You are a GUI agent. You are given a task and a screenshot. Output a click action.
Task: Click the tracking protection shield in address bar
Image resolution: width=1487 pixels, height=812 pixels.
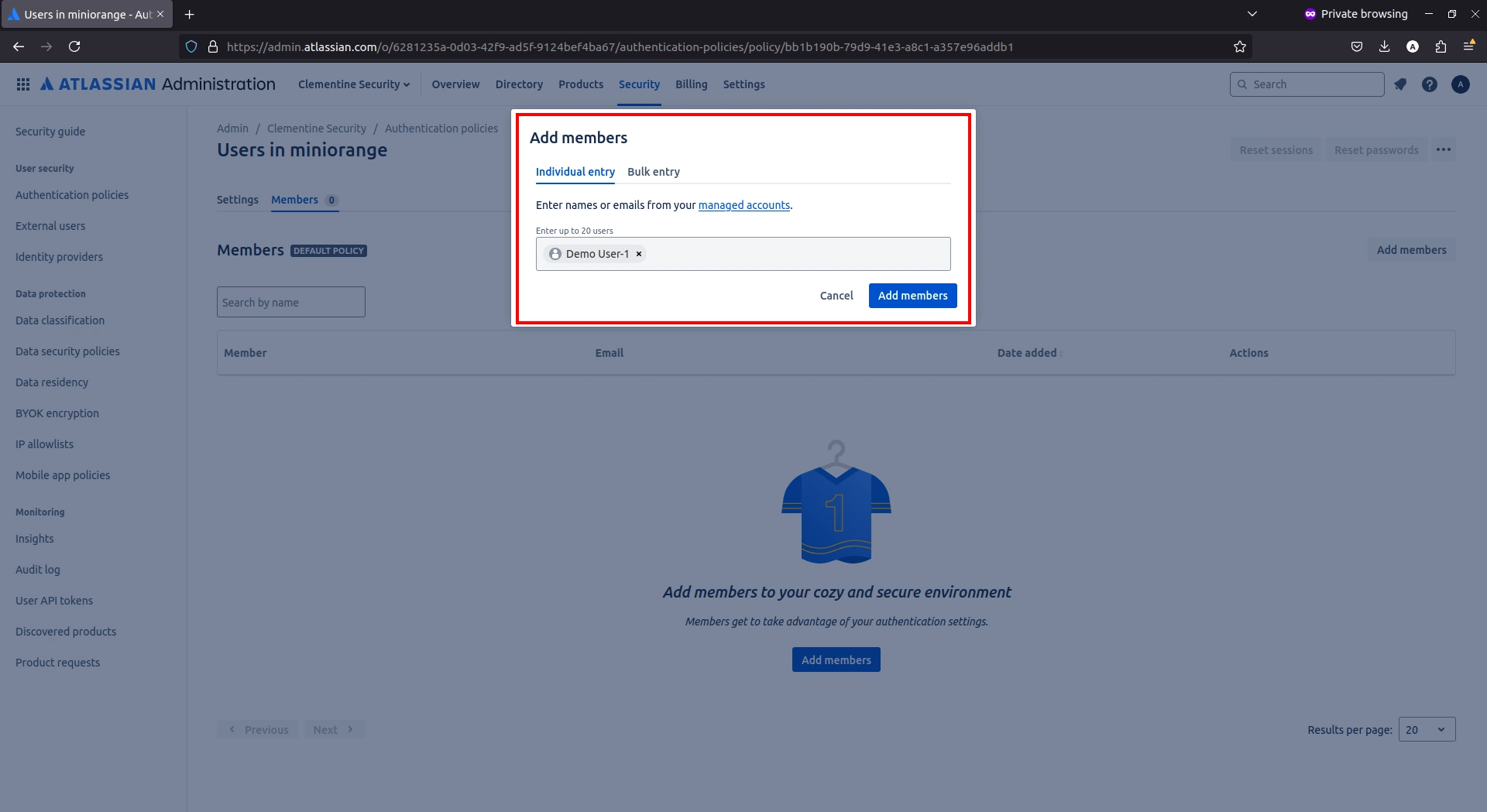click(x=191, y=46)
